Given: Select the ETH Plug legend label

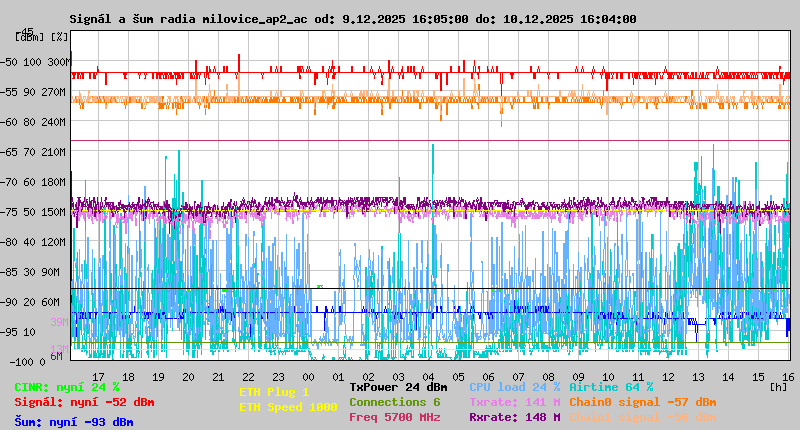Looking at the screenshot, I should tap(274, 392).
